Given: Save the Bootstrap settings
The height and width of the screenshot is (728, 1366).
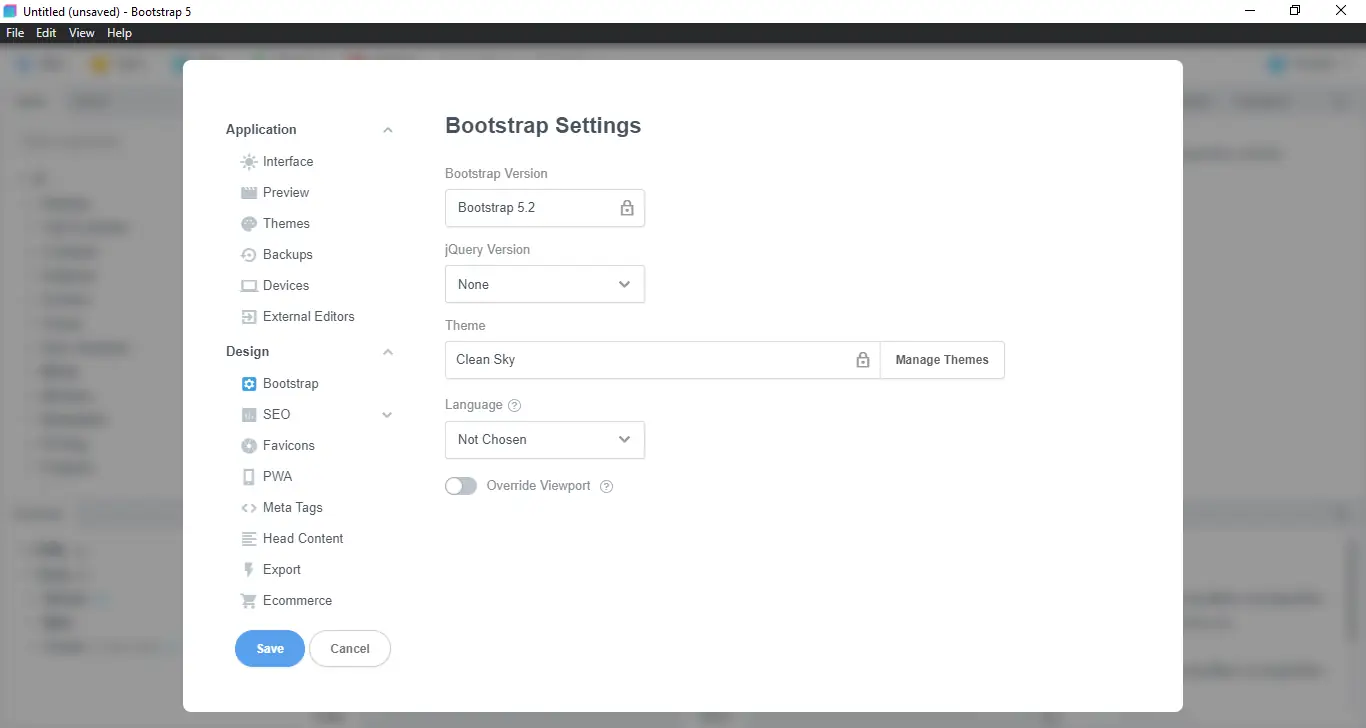Looking at the screenshot, I should [269, 648].
